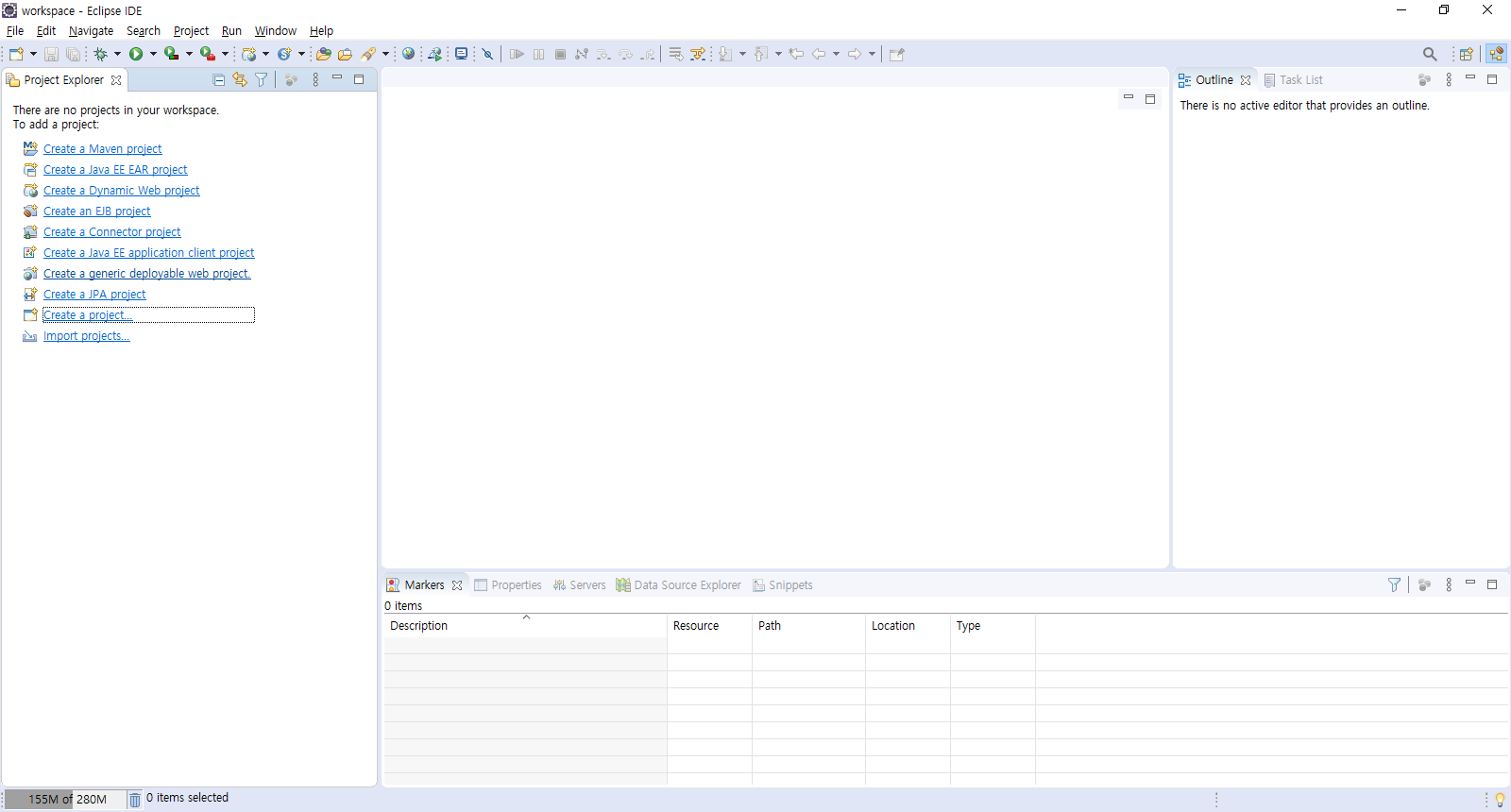
Task: Open a Terminal with the monitor icon
Action: pyautogui.click(x=461, y=54)
